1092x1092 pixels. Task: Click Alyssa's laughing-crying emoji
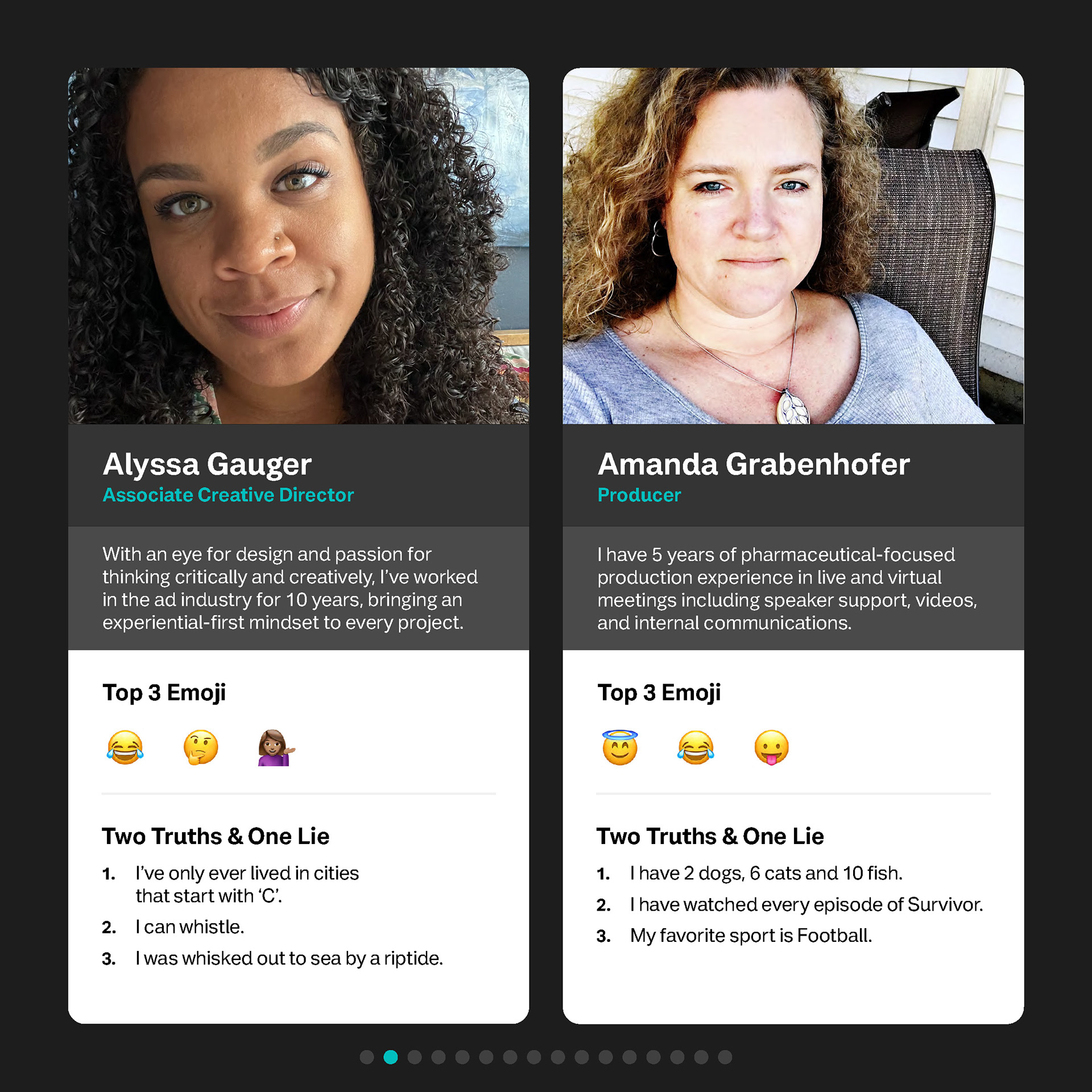[x=125, y=747]
